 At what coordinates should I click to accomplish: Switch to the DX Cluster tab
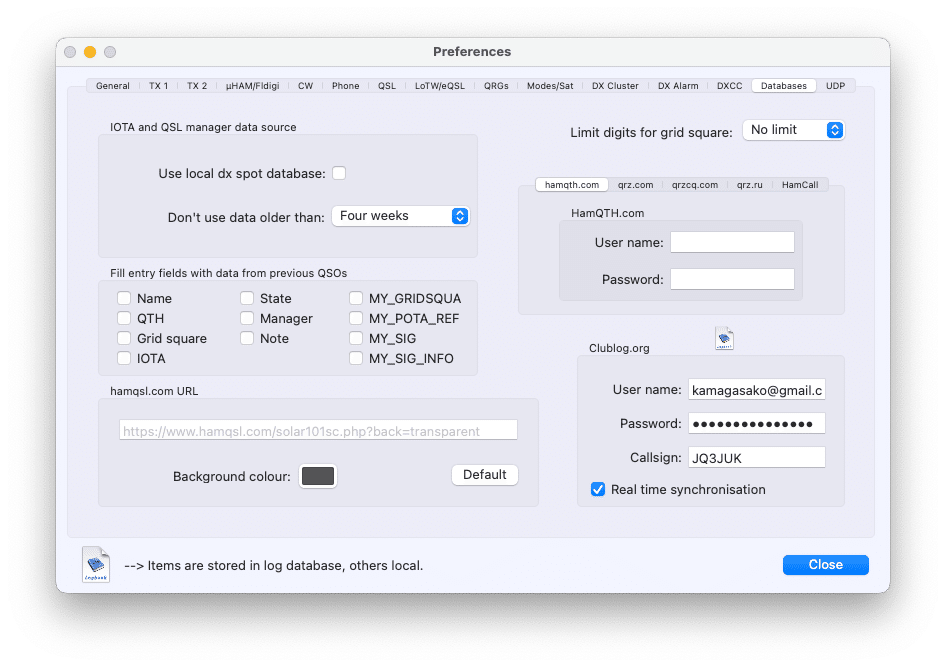[614, 85]
